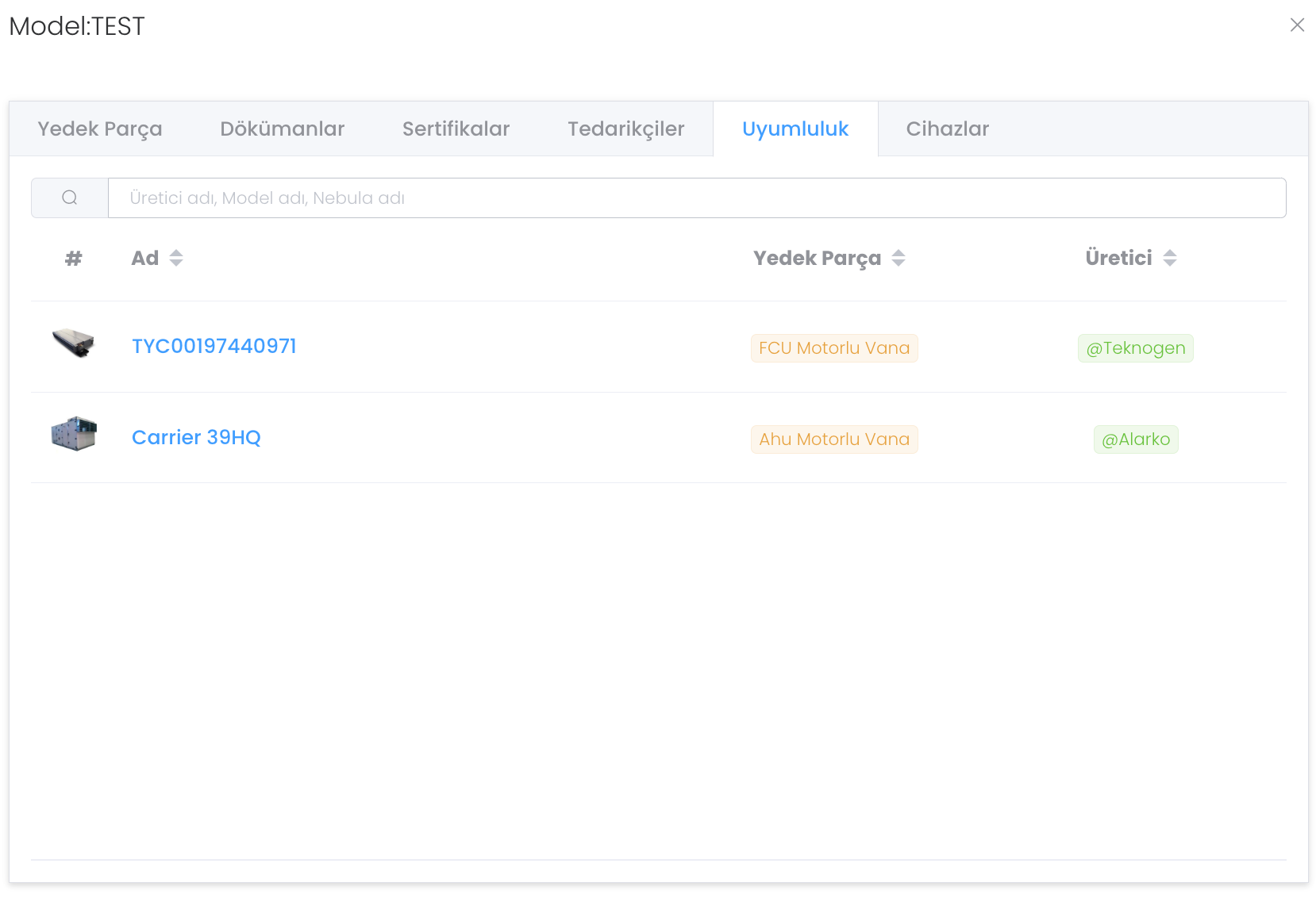The image size is (1316, 898).
Task: Open the TYC00197440971 device thumbnail
Action: (x=73, y=343)
